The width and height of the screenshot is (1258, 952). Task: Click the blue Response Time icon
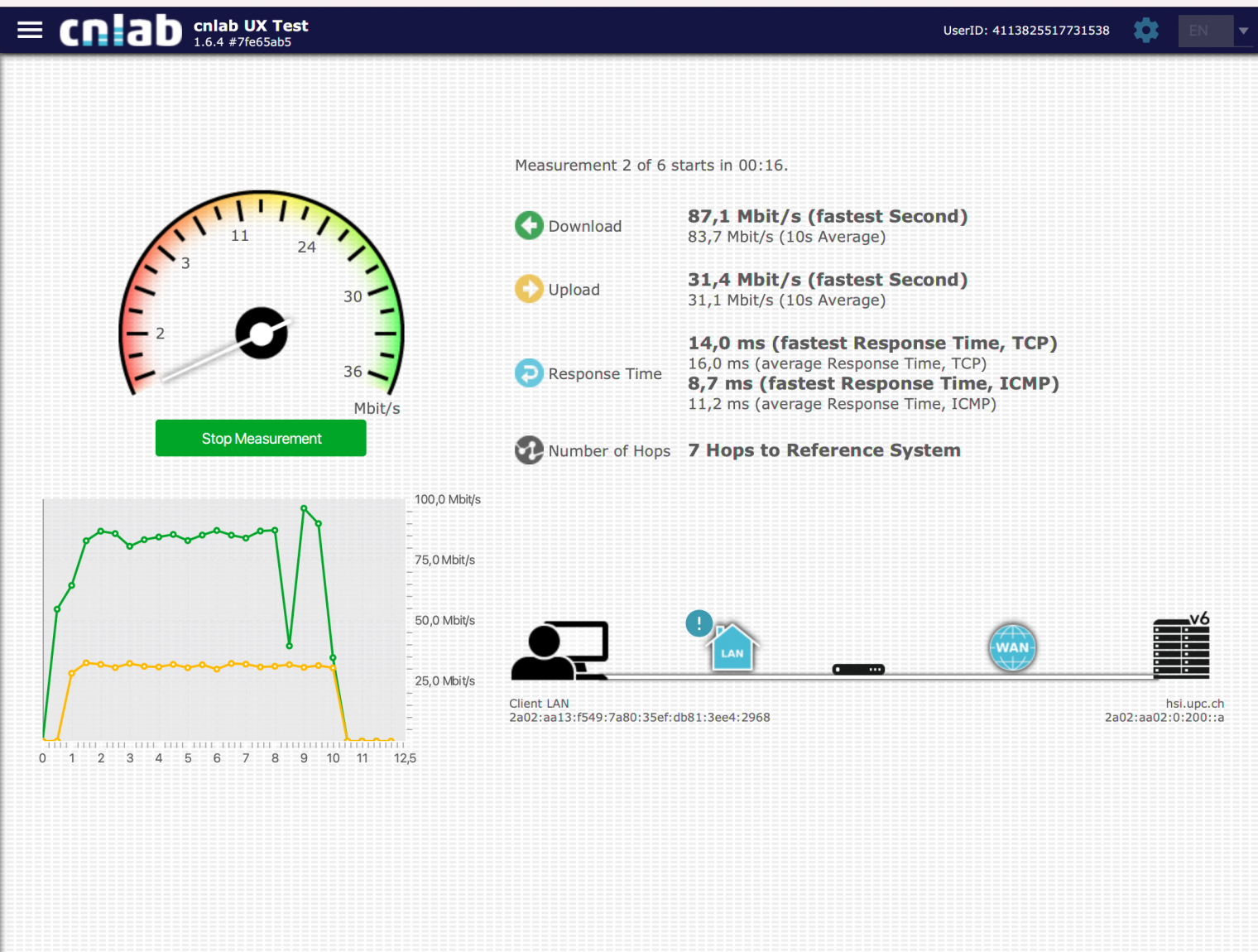pyautogui.click(x=529, y=373)
